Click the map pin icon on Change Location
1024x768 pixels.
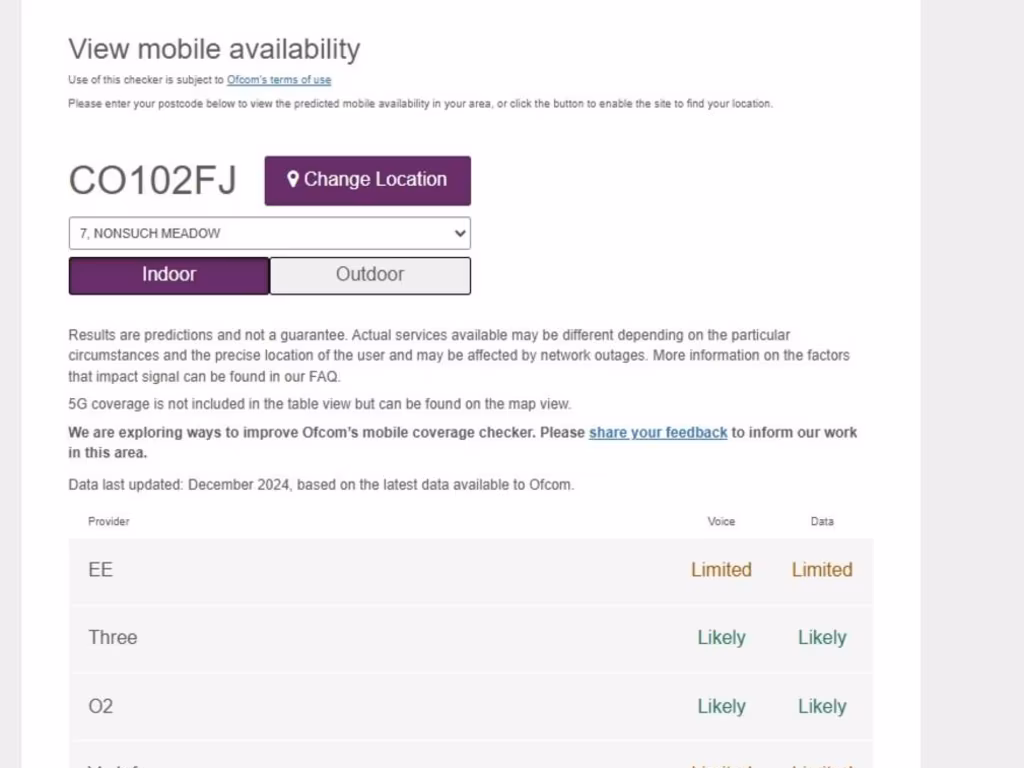[x=293, y=180]
